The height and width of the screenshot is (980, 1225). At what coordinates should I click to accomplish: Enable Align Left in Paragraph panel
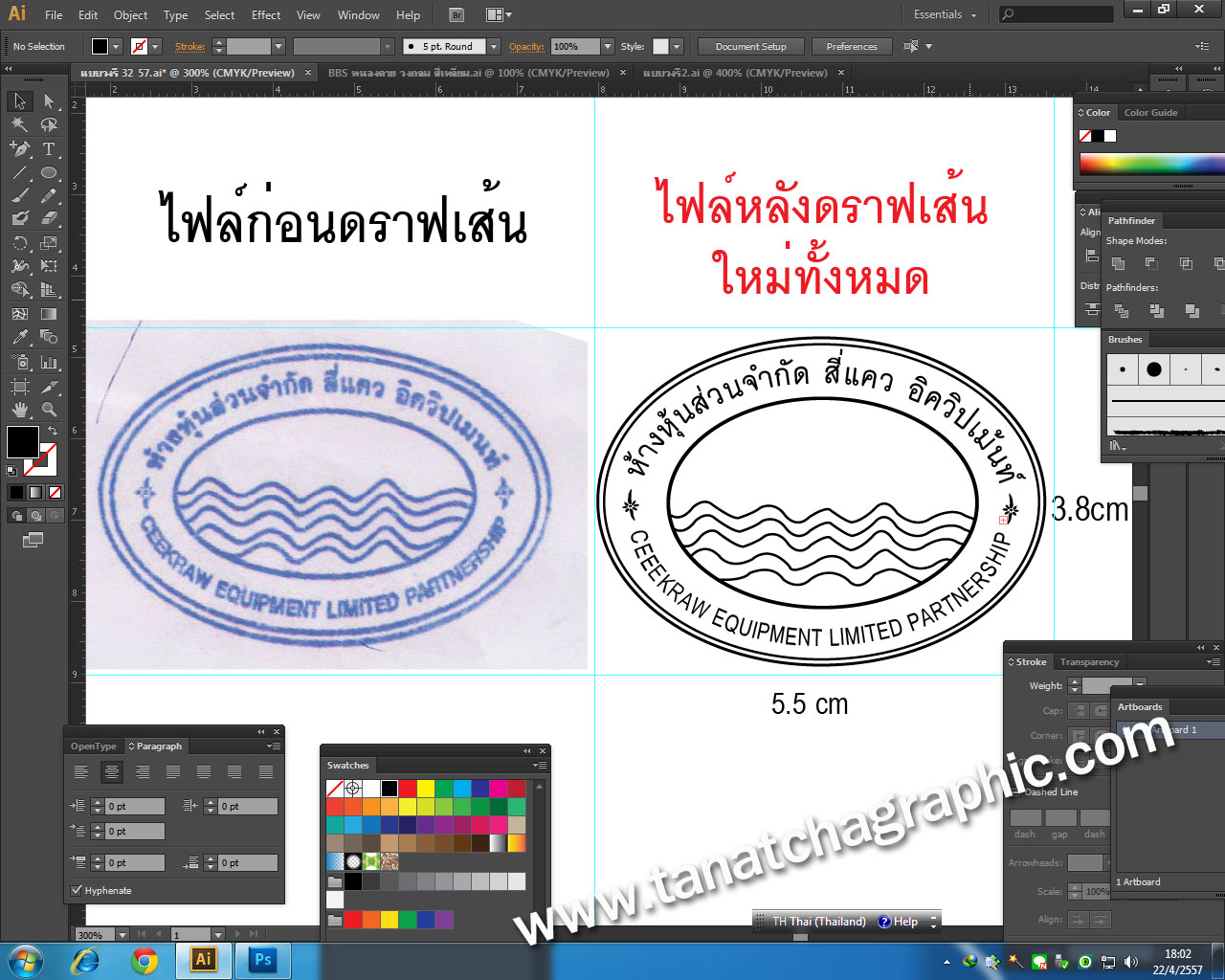pos(81,771)
